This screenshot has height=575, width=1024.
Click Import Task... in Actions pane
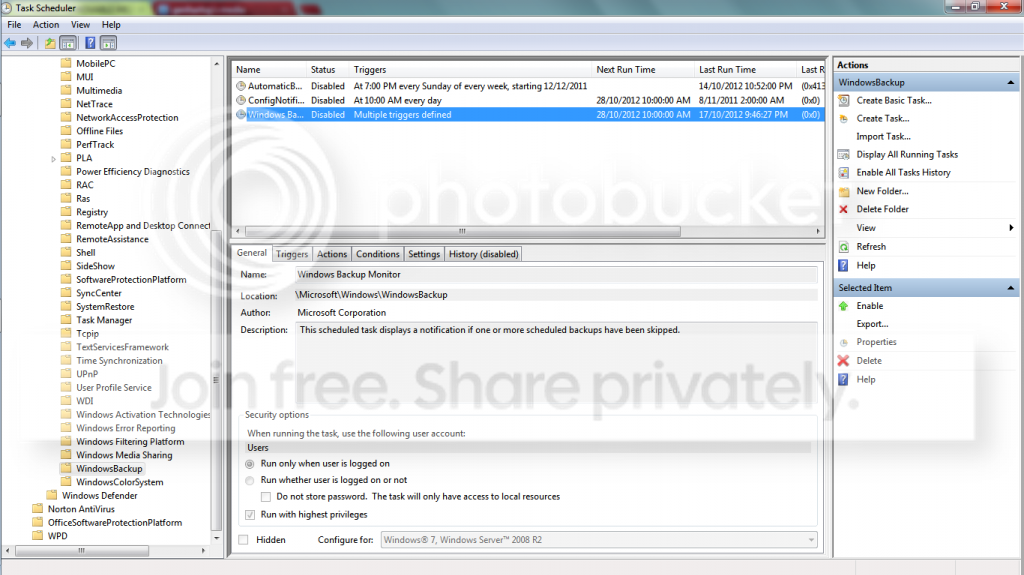883,137
